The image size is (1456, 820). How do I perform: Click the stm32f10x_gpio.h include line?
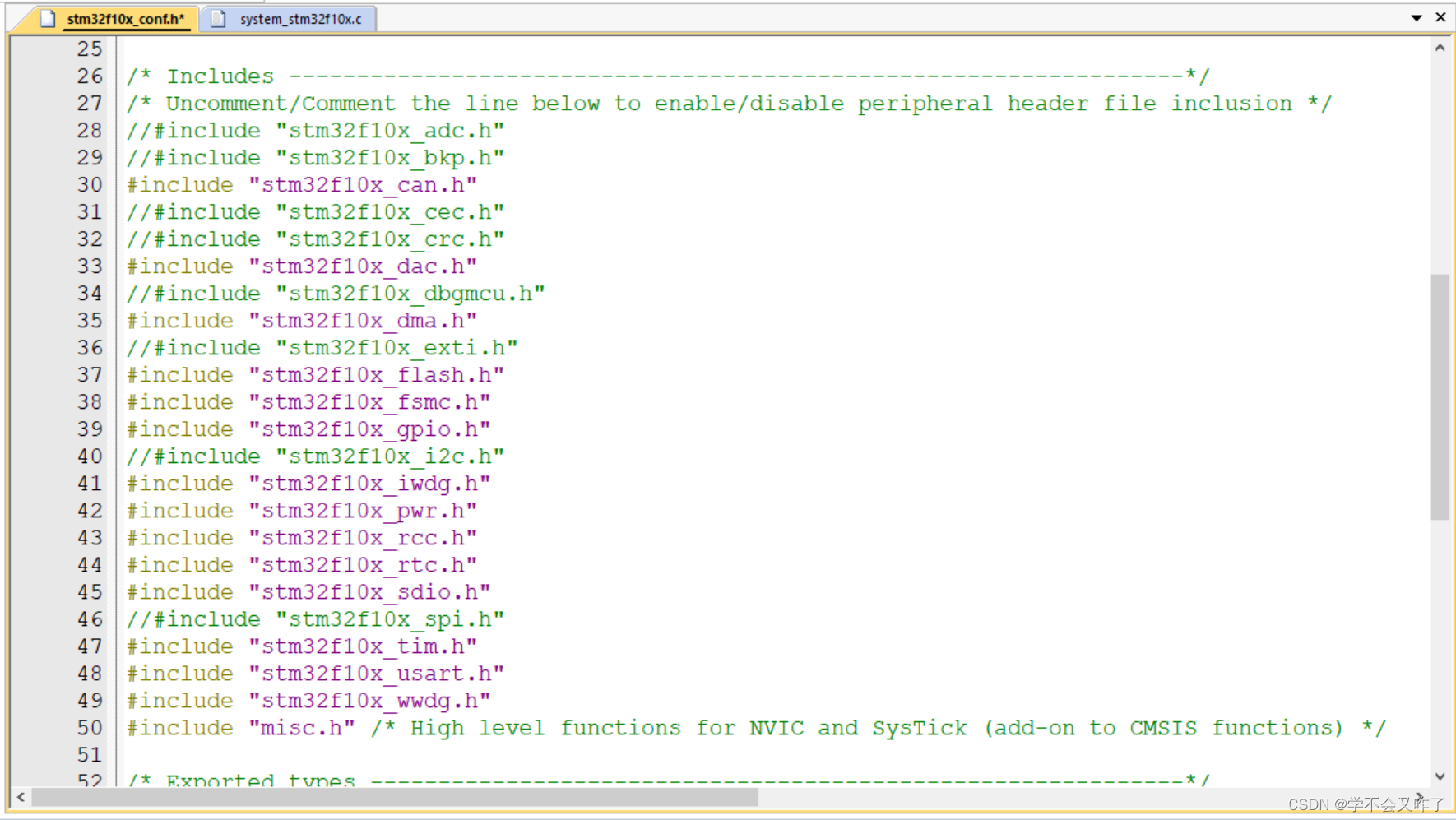308,429
